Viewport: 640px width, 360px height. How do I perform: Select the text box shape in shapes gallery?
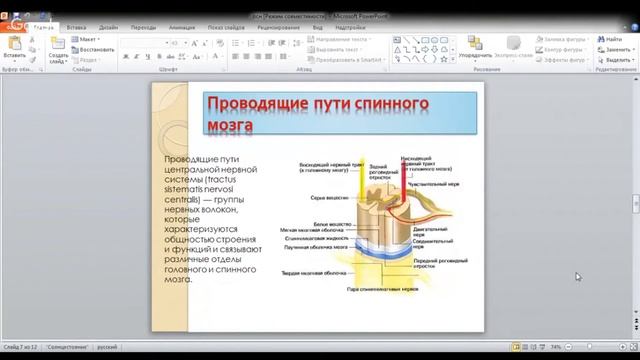click(x=397, y=40)
